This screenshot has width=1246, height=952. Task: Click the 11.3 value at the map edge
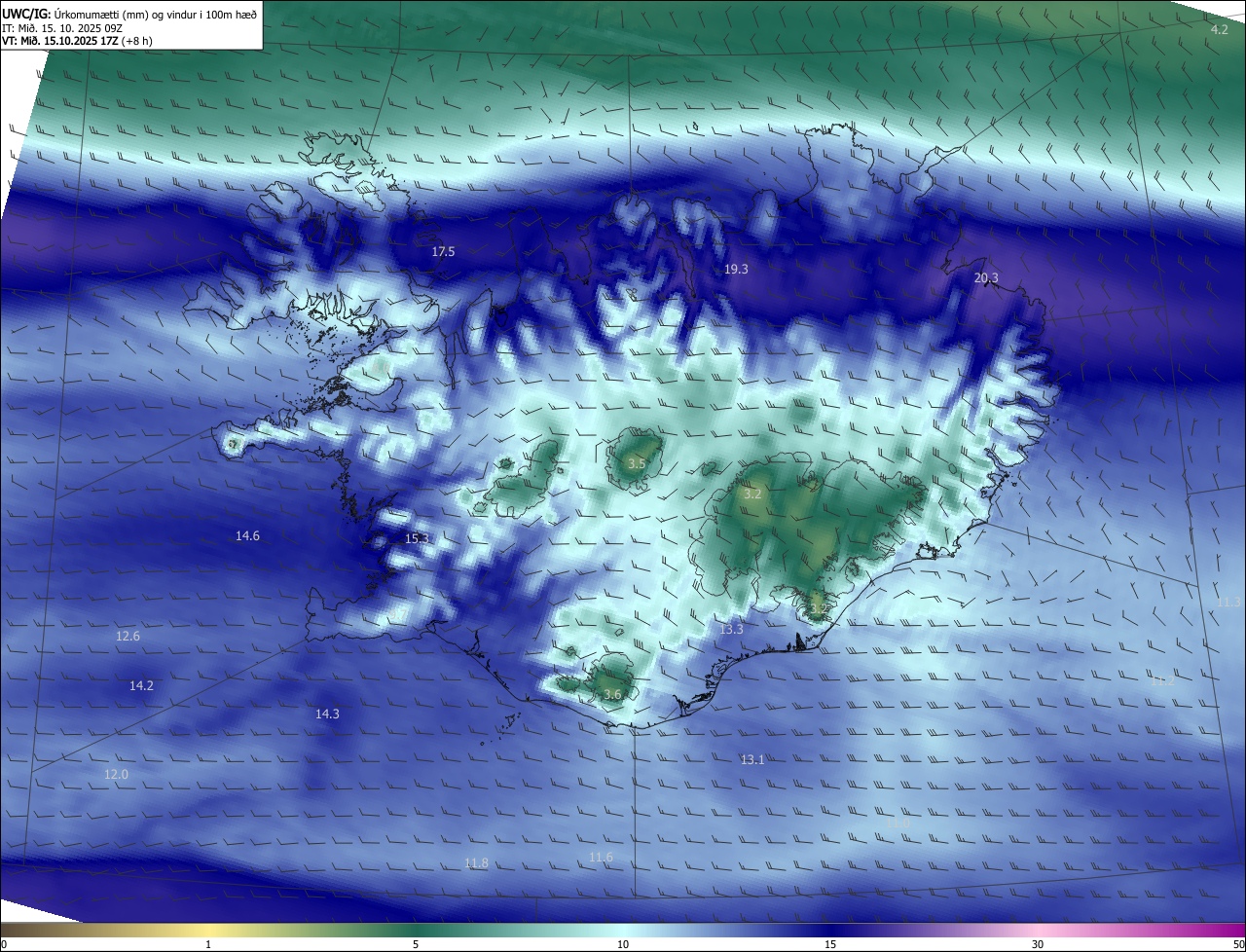pos(1228,603)
